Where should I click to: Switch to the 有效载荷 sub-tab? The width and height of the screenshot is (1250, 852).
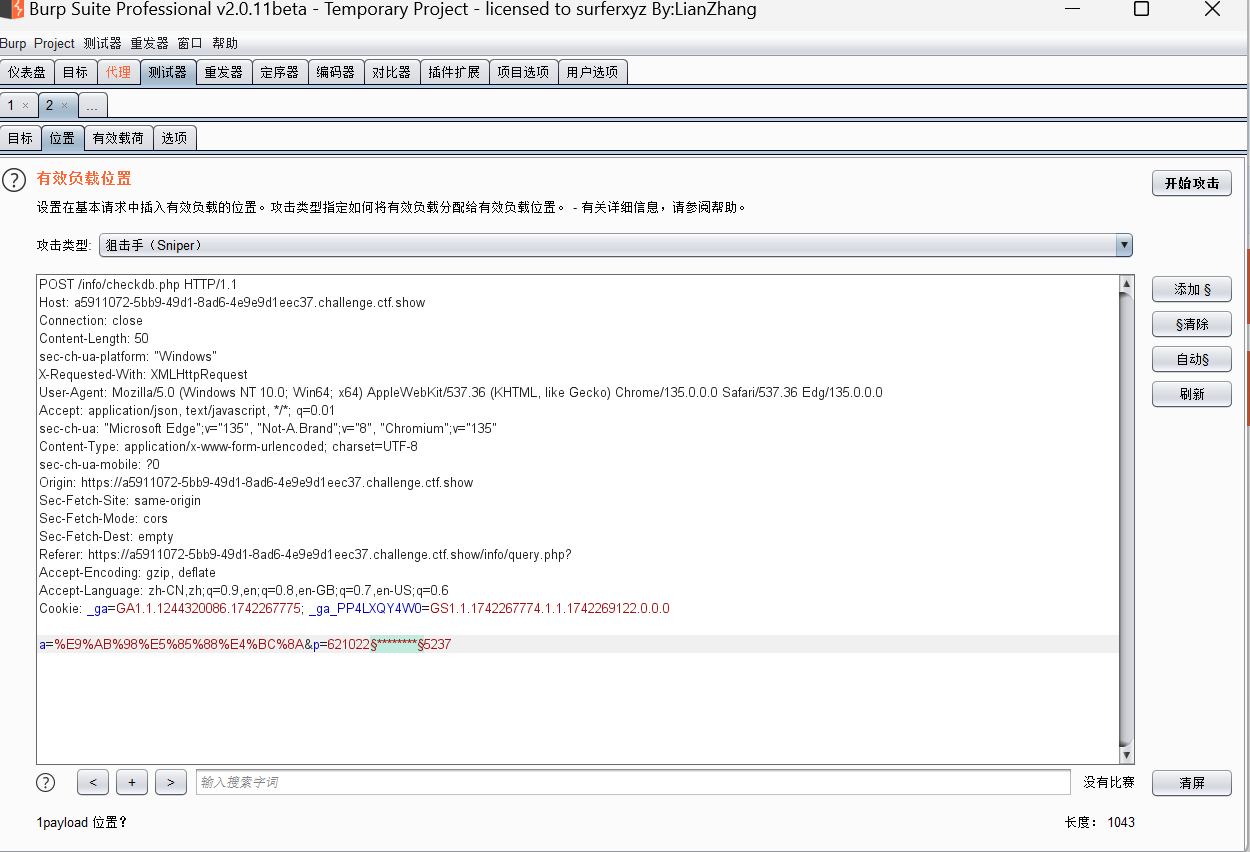coord(118,138)
